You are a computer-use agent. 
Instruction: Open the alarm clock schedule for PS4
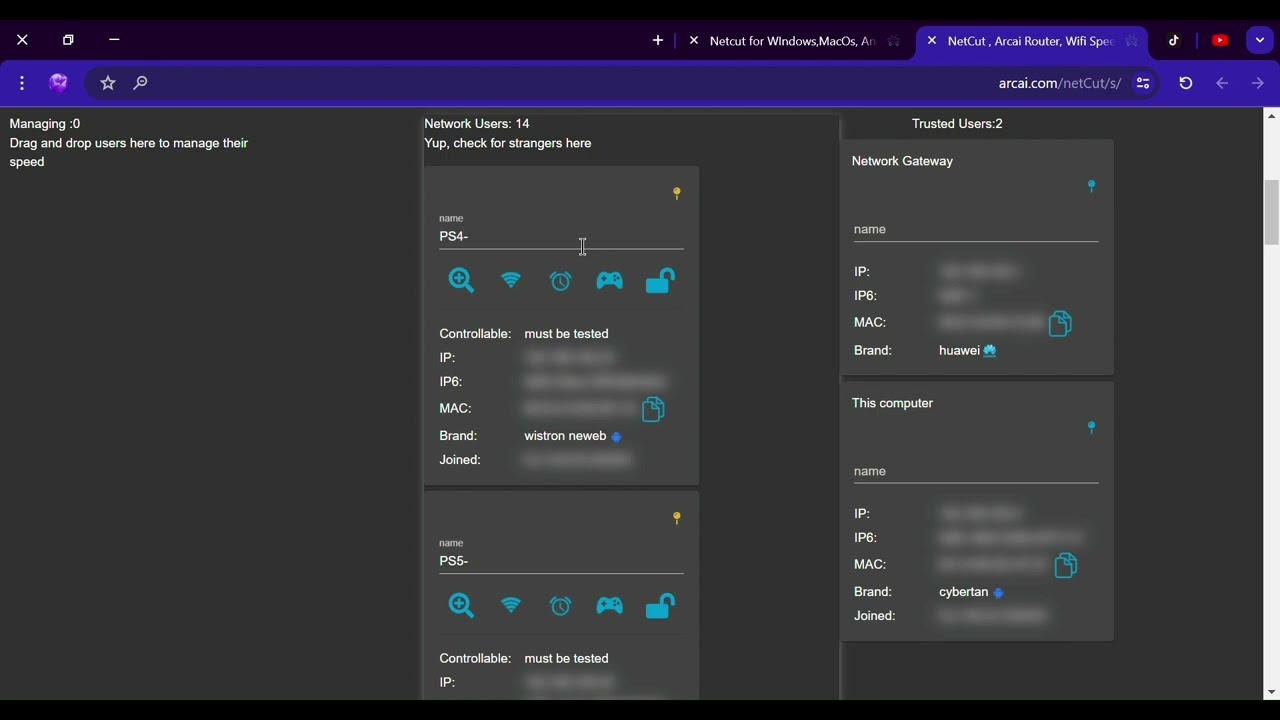561,281
